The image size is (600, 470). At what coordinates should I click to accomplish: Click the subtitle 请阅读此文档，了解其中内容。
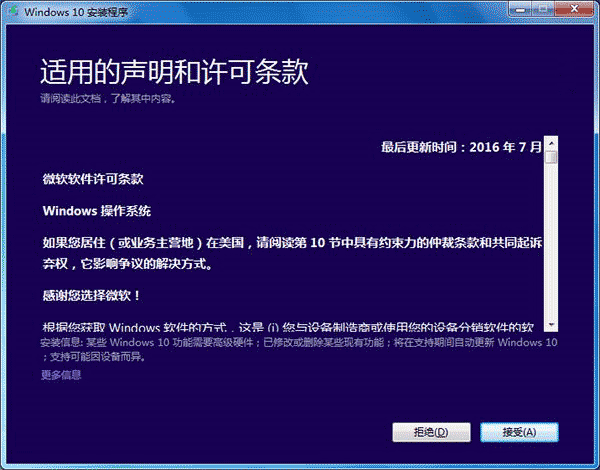click(108, 99)
